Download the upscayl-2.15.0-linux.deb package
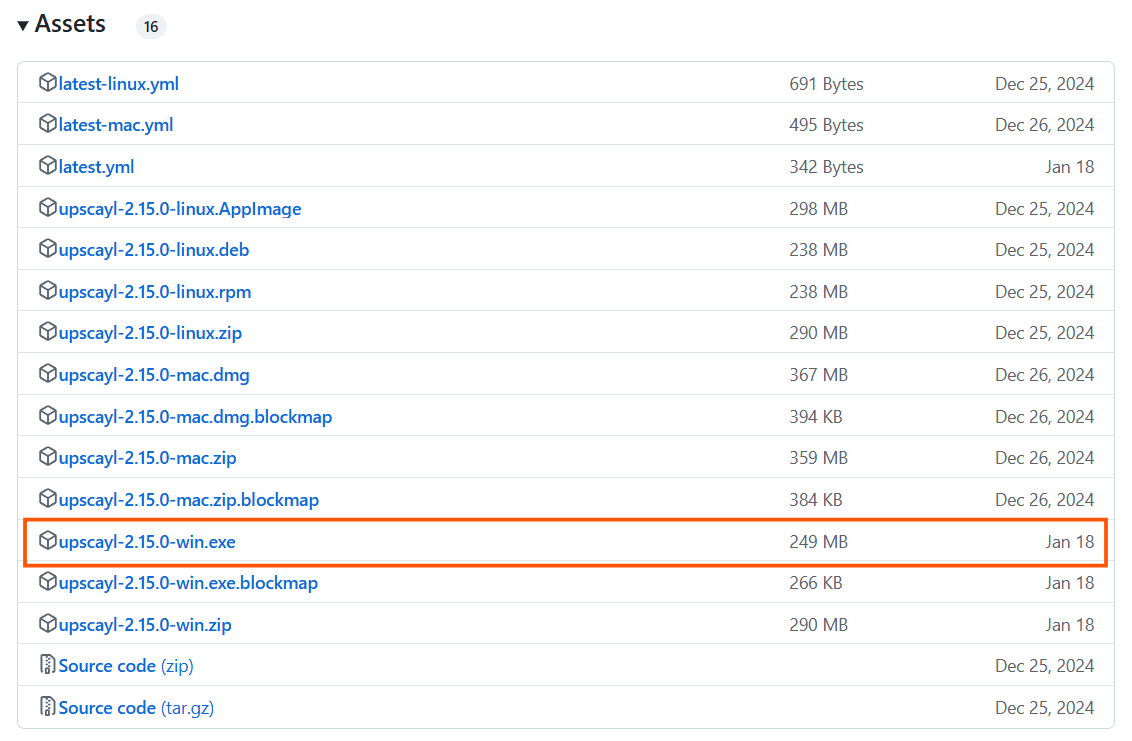Screen dimensions: 1132x741 [154, 250]
